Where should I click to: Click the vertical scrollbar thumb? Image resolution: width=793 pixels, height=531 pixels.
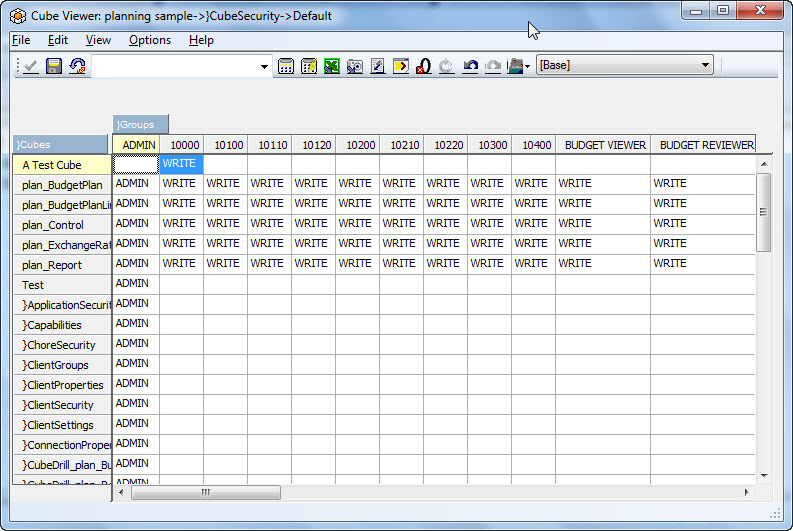[x=764, y=212]
